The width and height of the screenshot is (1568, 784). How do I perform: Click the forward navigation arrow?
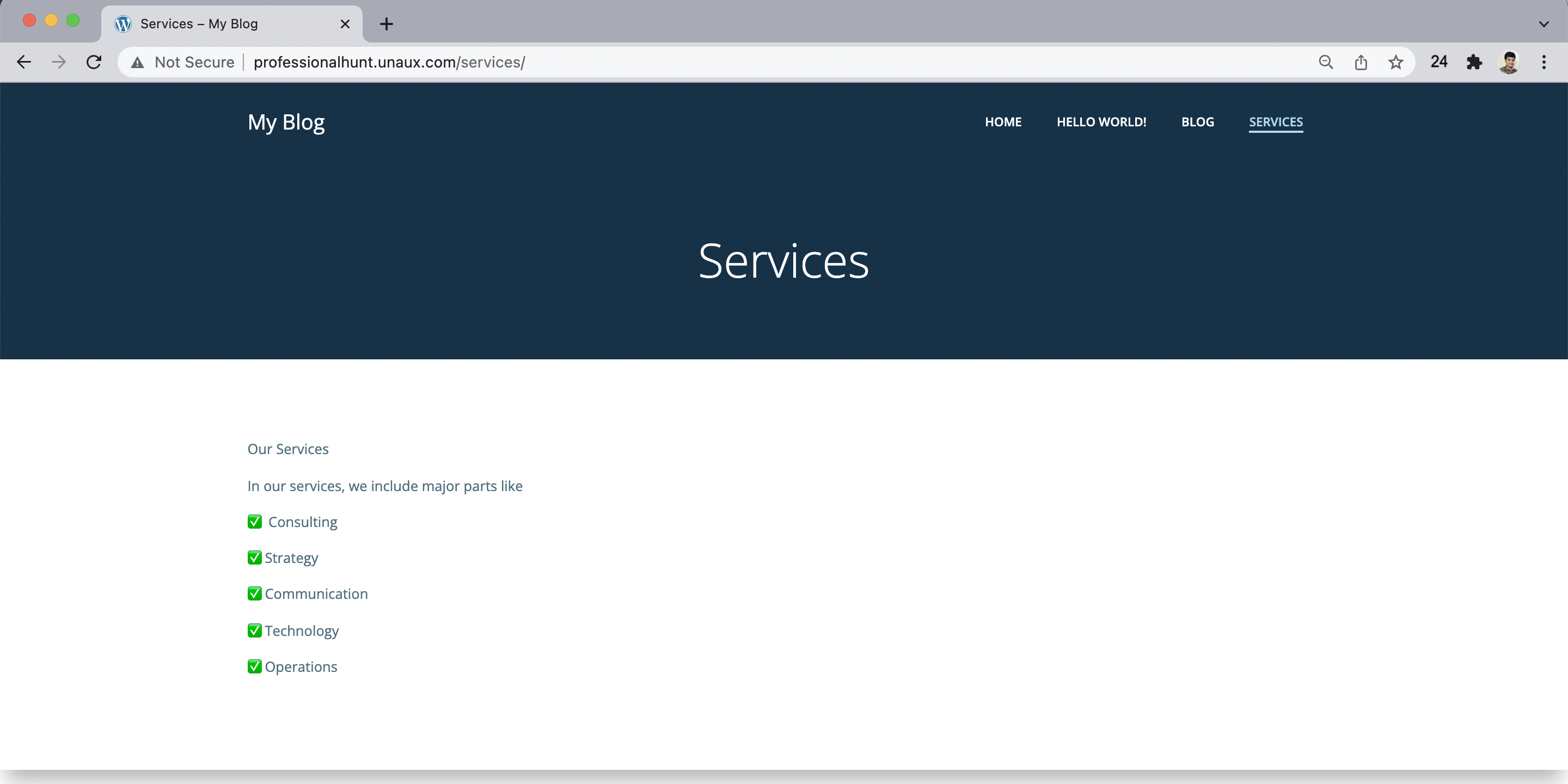(x=58, y=62)
